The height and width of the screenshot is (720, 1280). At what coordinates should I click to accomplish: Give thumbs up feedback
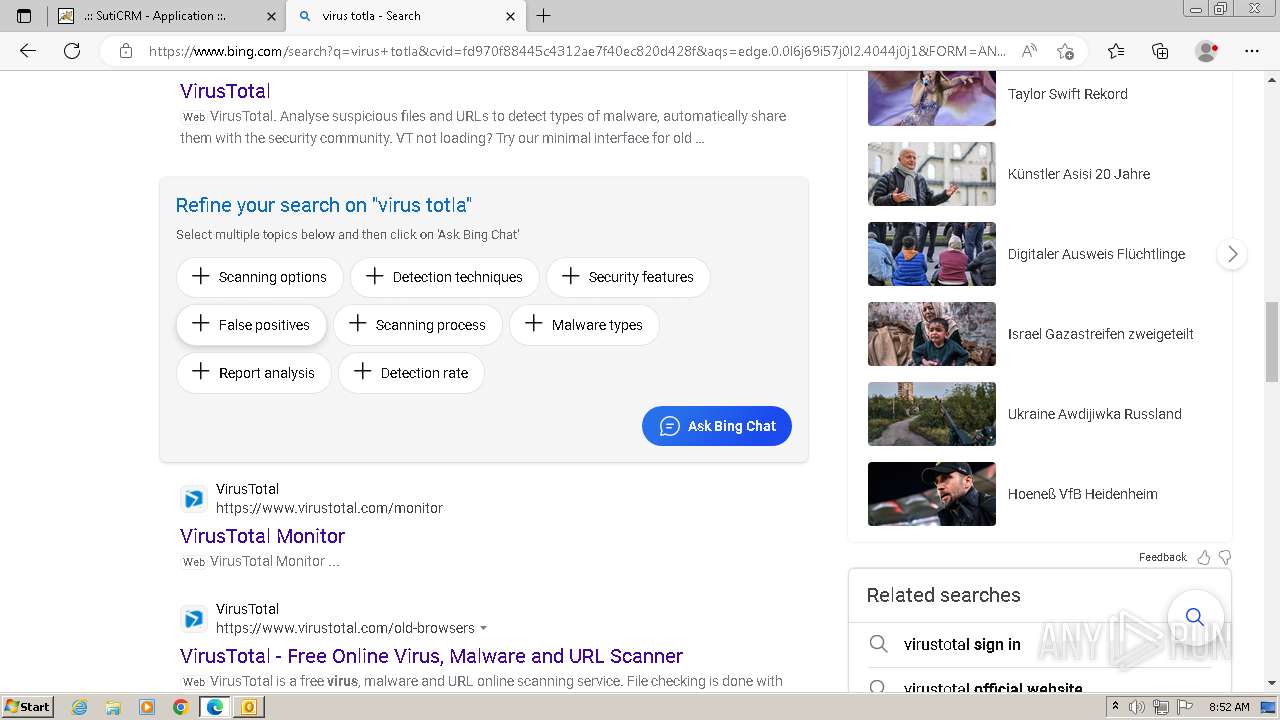(x=1204, y=557)
